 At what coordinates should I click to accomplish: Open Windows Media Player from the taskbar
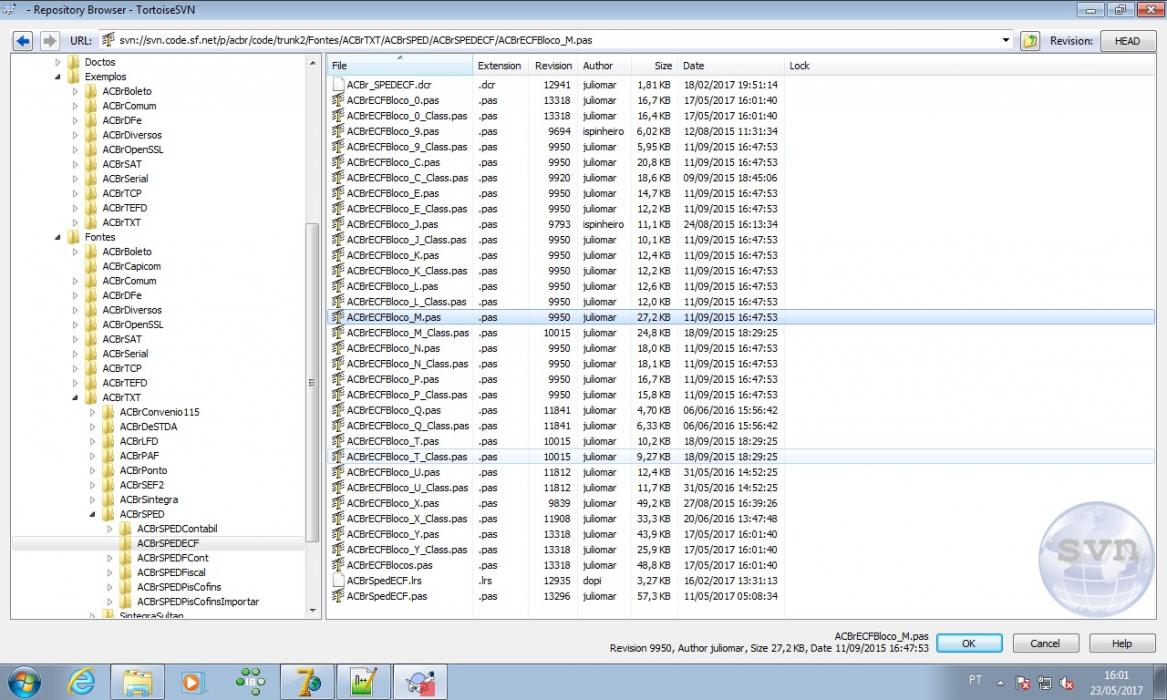(192, 681)
